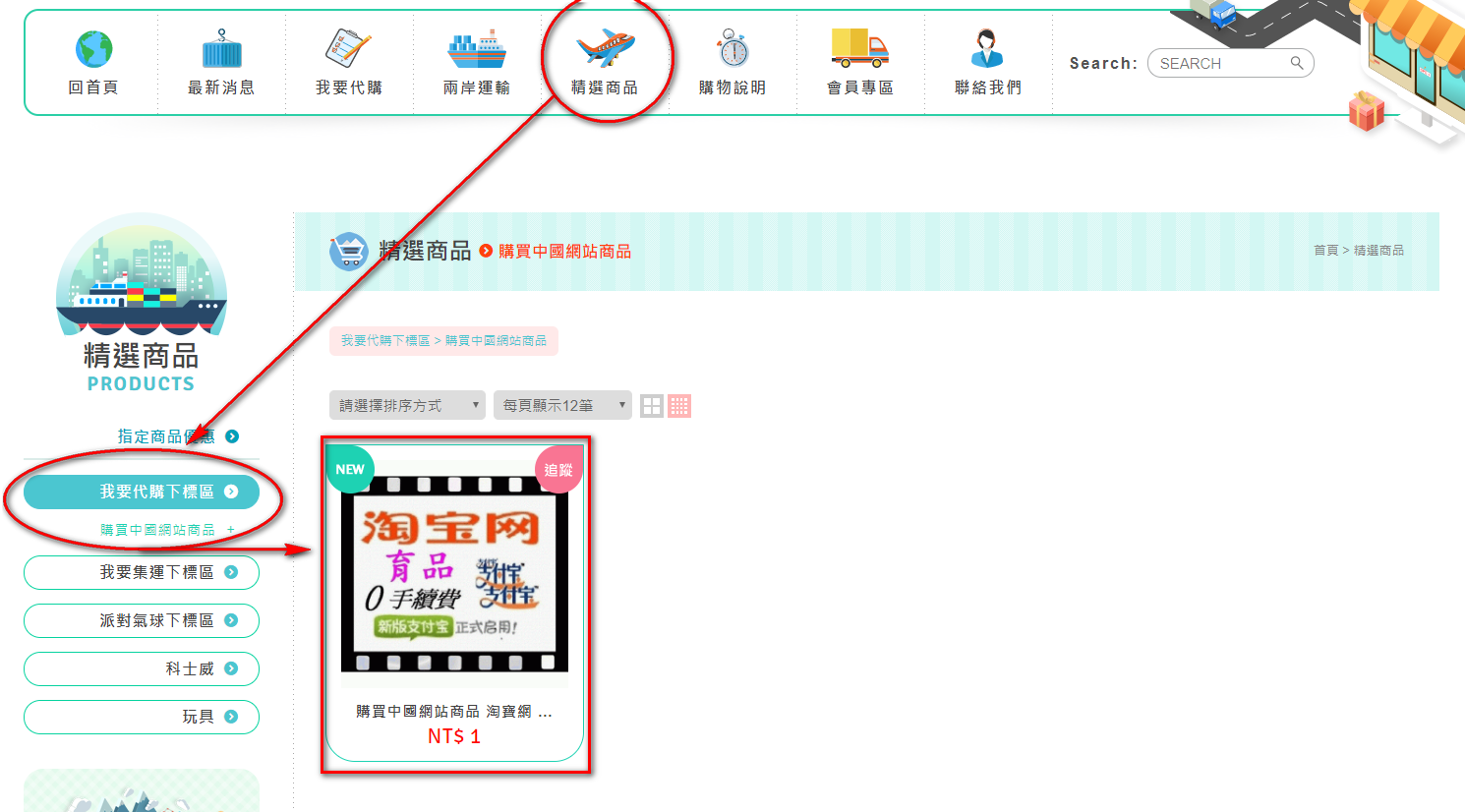Click the truck icon for 會員專區
This screenshot has width=1465, height=812.
coord(859,48)
